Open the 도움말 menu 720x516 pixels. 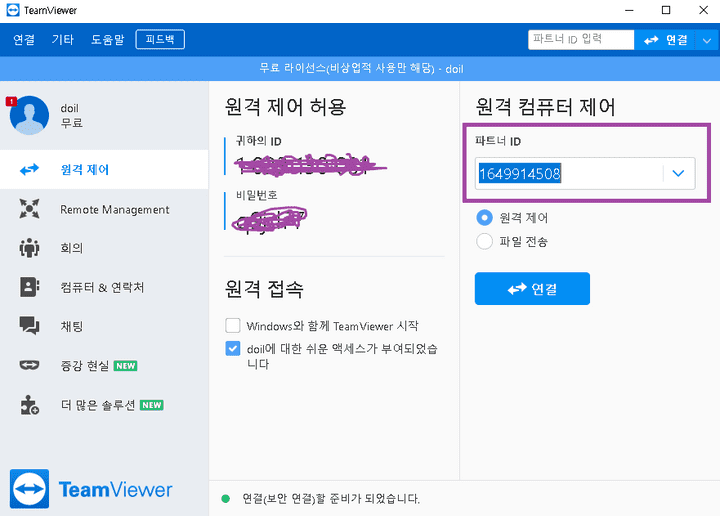[x=107, y=40]
